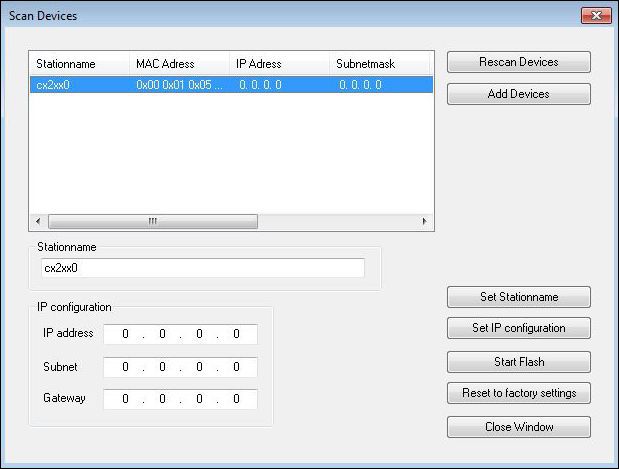
Task: Click first octet of Gateway field
Action: click(125, 399)
